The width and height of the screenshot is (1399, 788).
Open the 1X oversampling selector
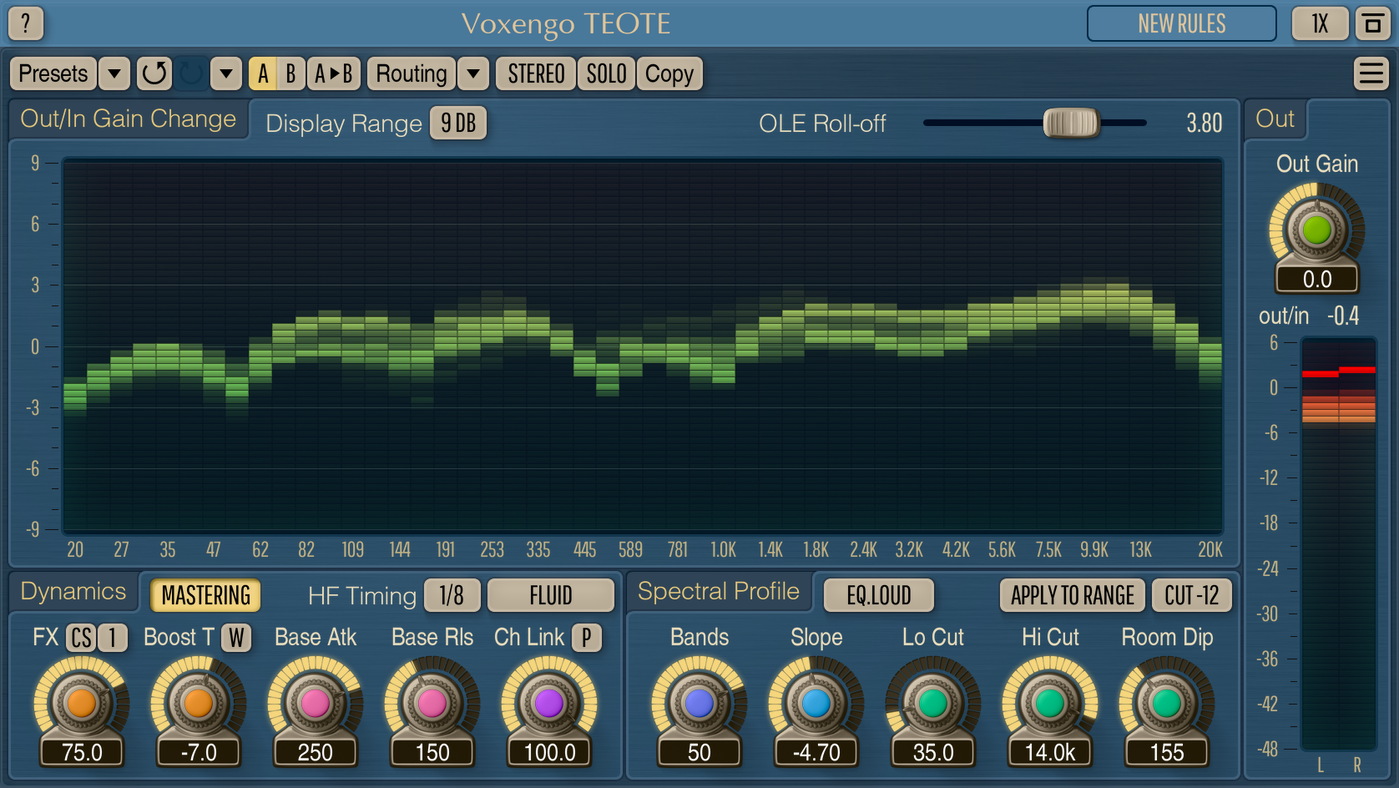pos(1320,23)
